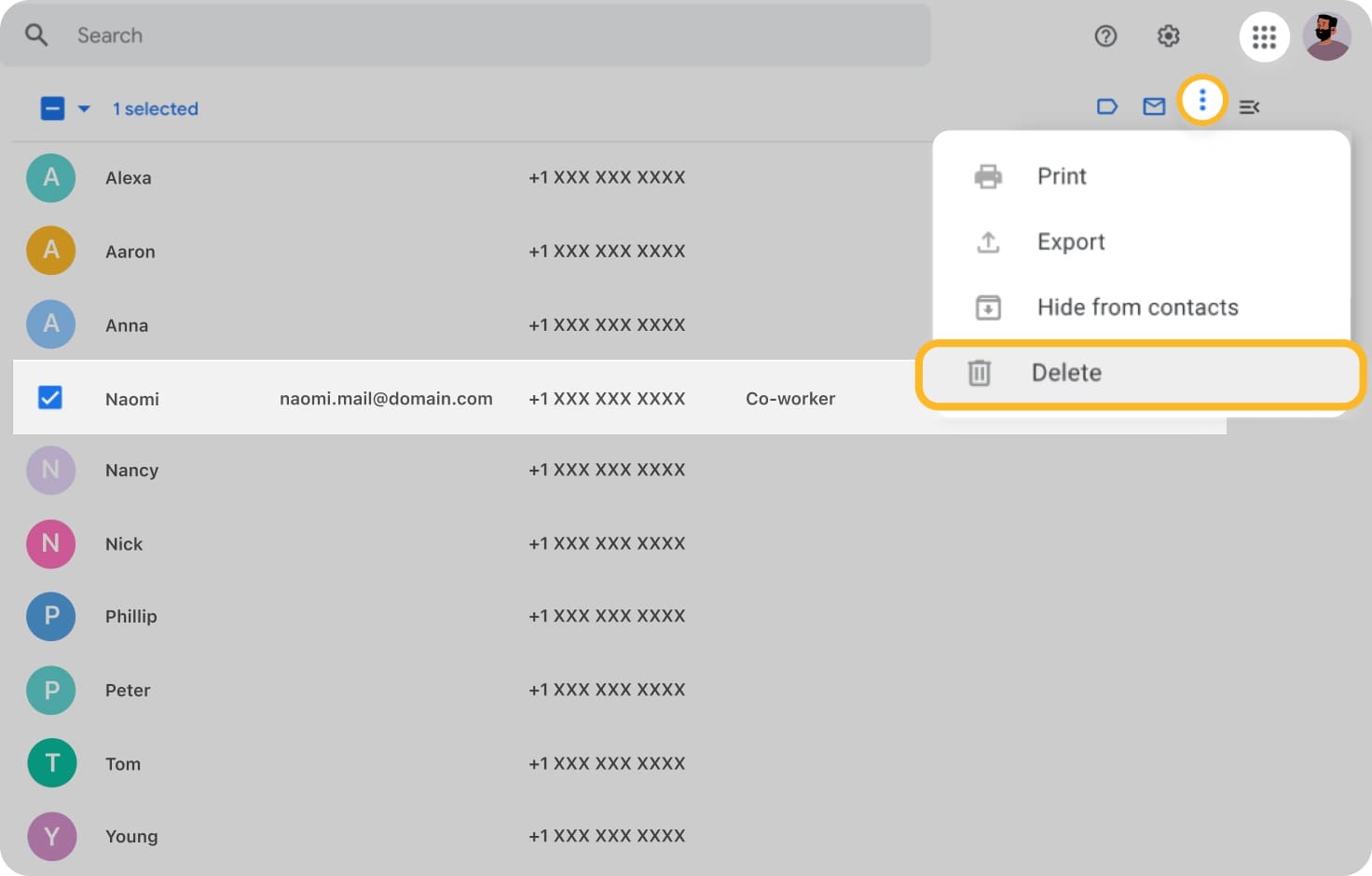Image resolution: width=1372 pixels, height=876 pixels.
Task: Click the email envelope icon to send email
Action: coord(1154,106)
